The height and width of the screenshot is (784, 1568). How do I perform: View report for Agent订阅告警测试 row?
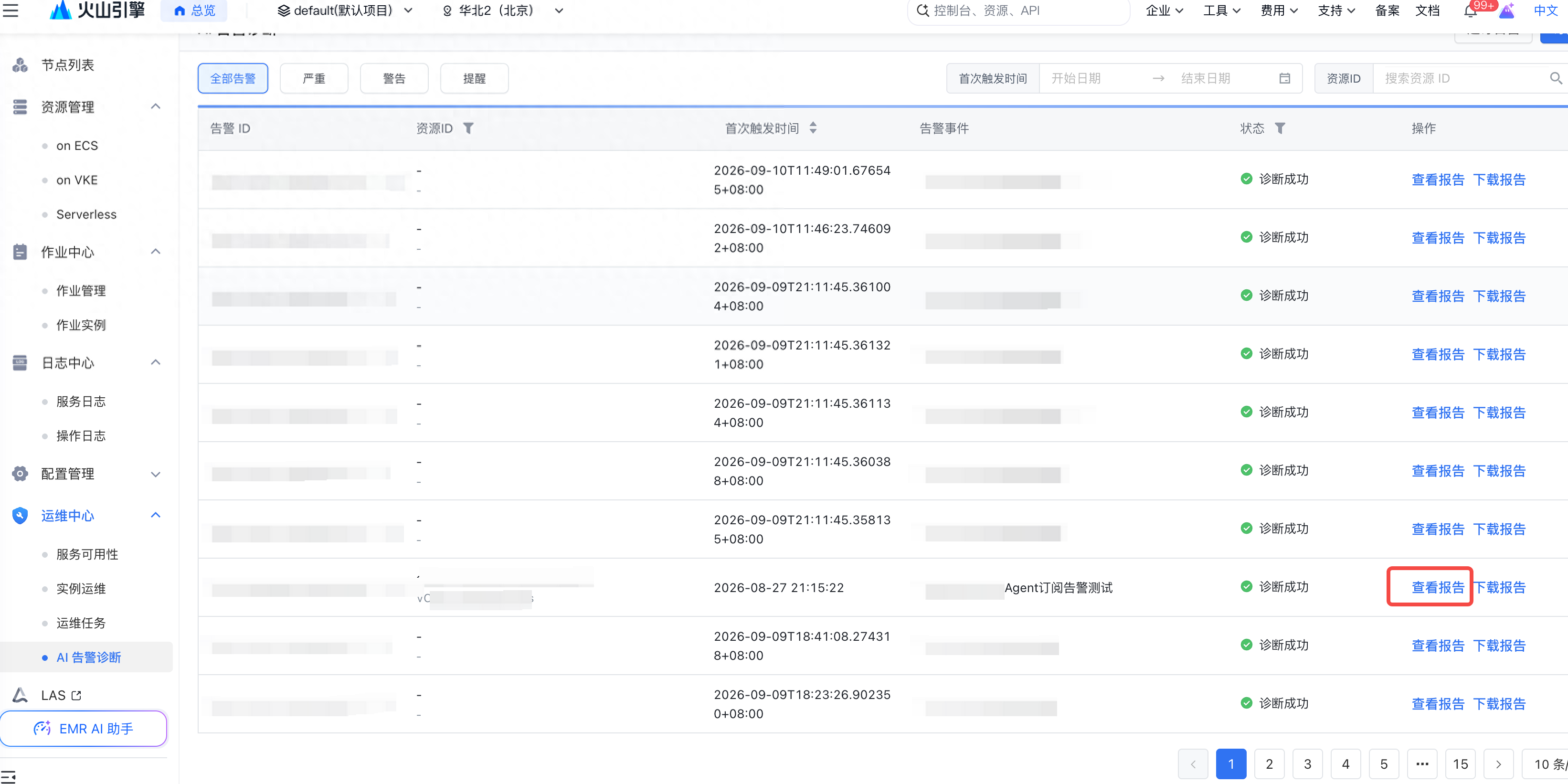1437,587
